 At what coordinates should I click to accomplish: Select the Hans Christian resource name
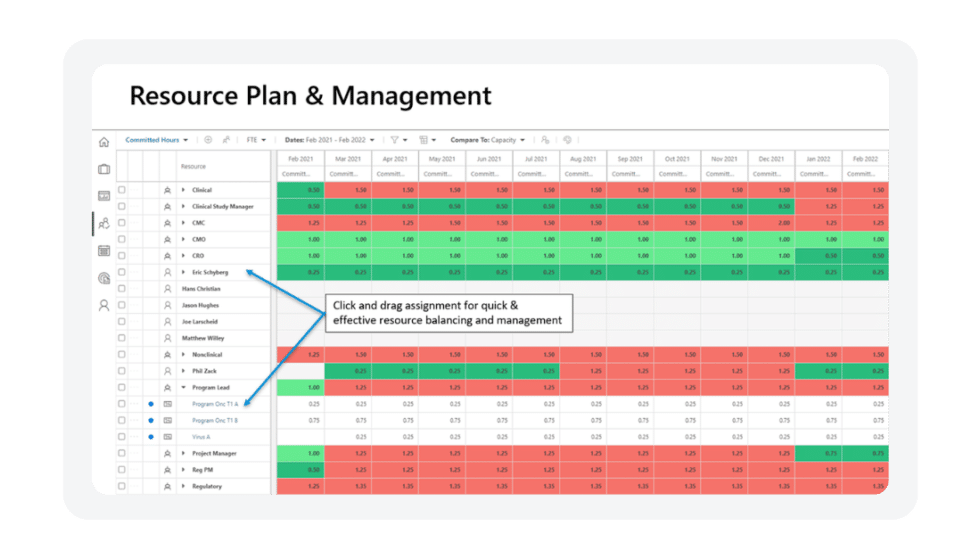click(201, 289)
